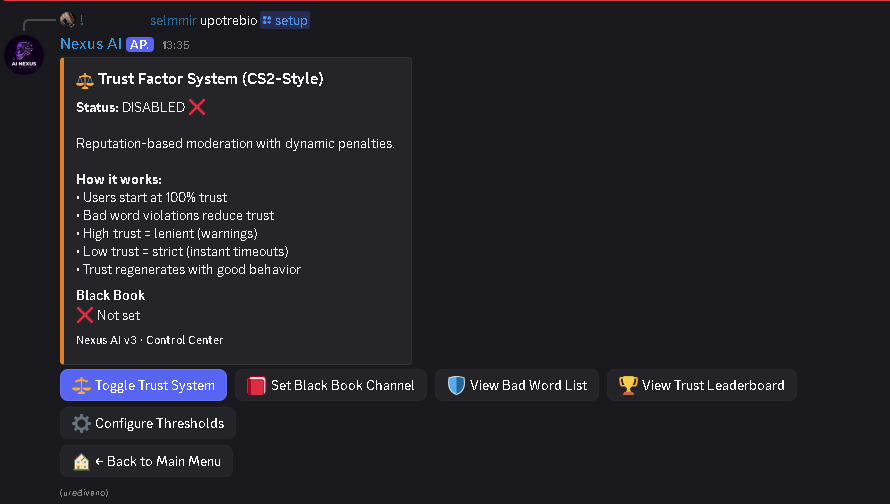Image resolution: width=890 pixels, height=504 pixels.
Task: Open the Nexus AI username profile
Action: click(91, 44)
